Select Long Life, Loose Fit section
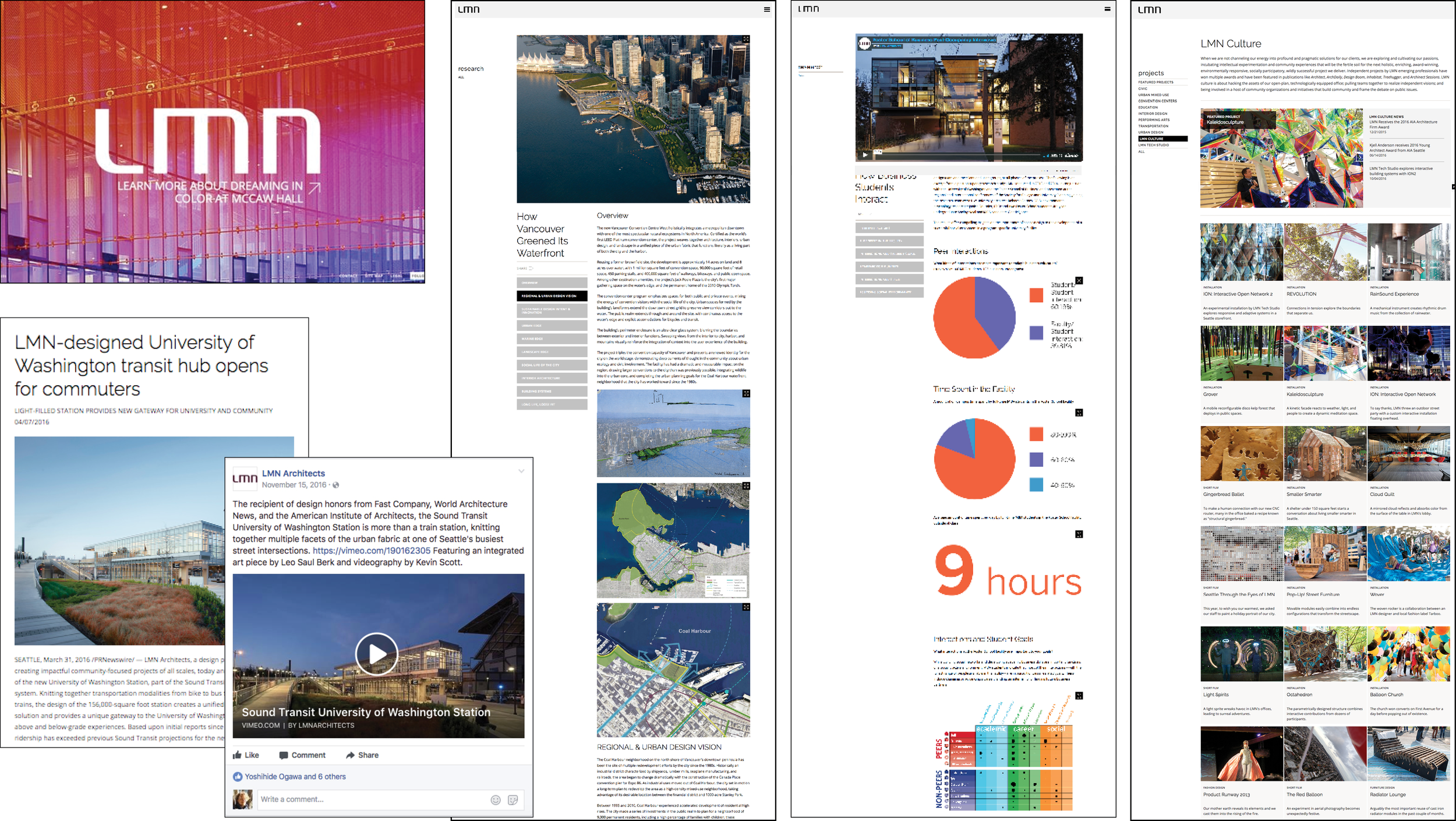 552,404
